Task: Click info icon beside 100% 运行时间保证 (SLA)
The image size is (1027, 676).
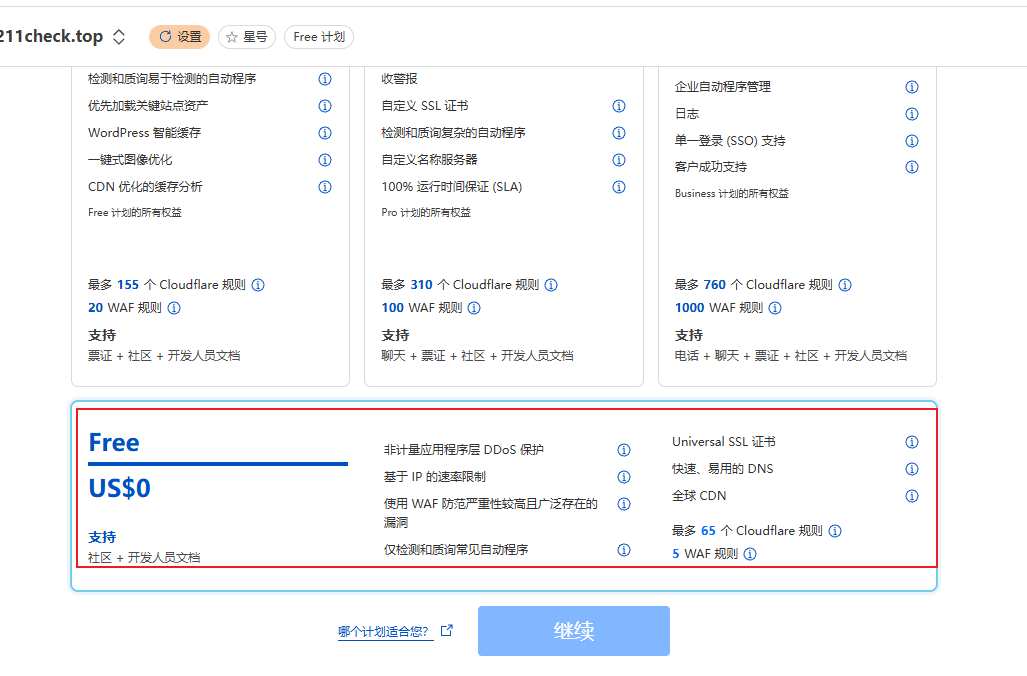Action: [619, 187]
